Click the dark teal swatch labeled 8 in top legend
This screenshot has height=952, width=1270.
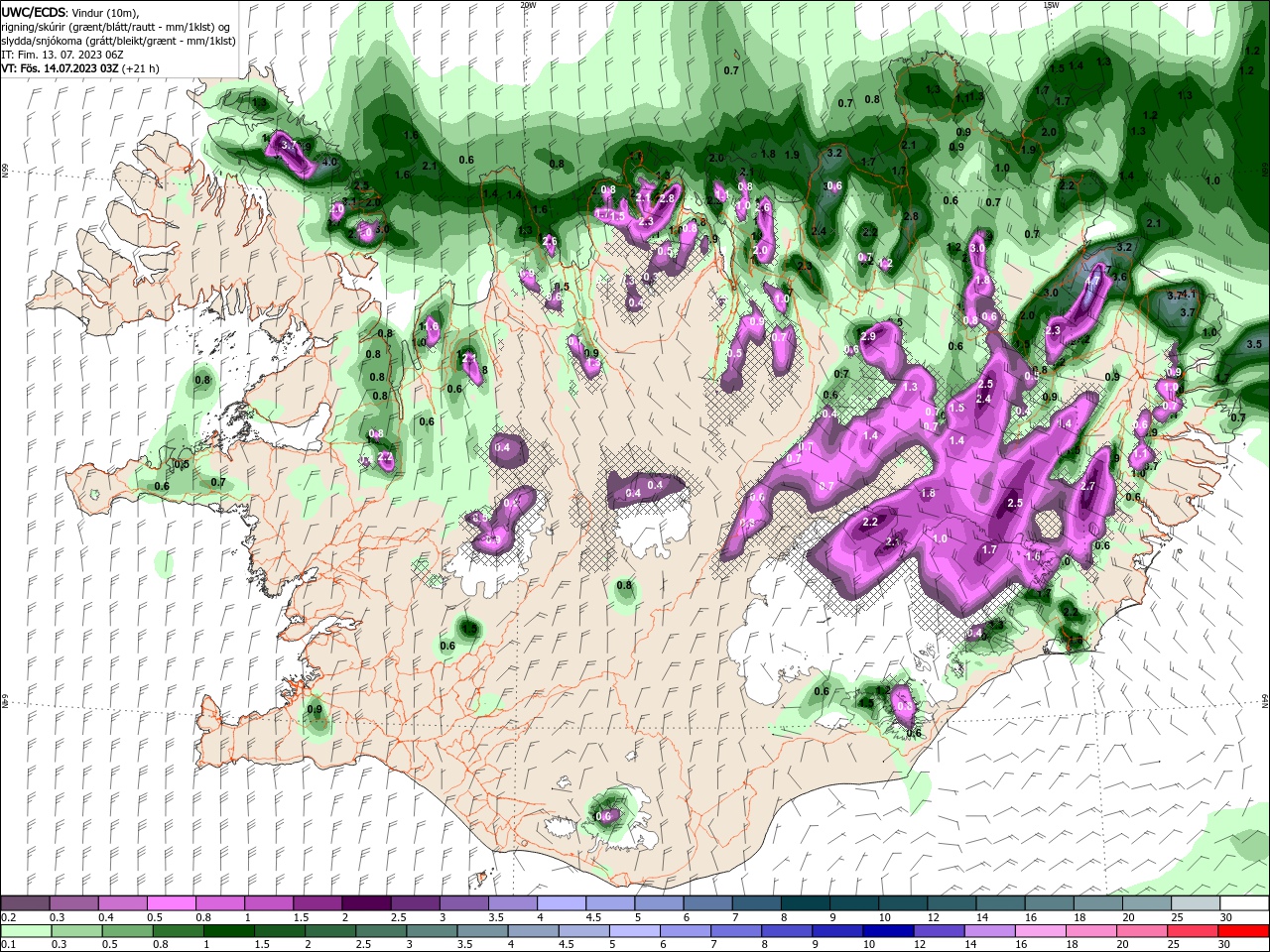tap(806, 903)
